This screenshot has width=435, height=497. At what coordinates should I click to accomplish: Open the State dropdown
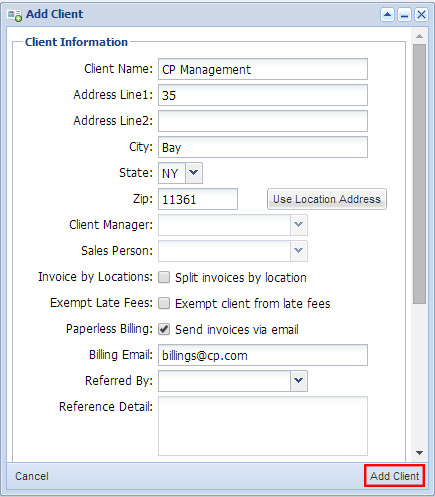(x=194, y=173)
